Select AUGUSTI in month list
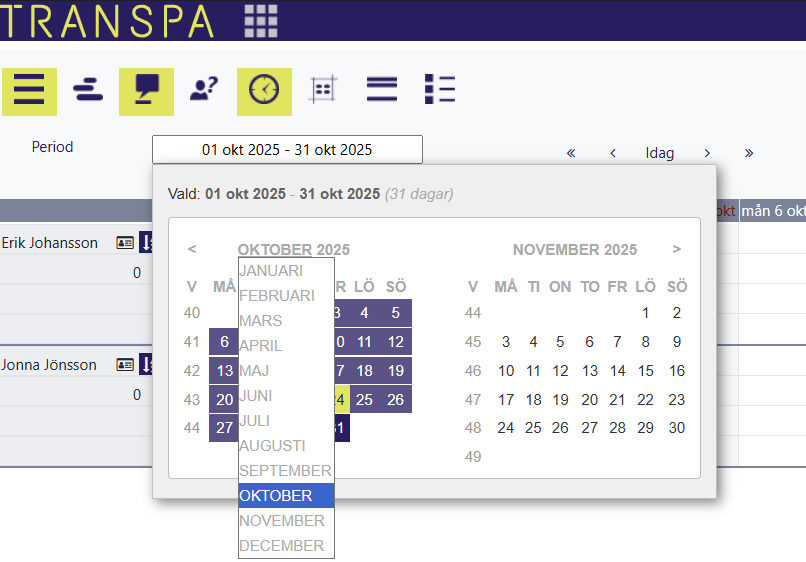The image size is (806, 562). pyautogui.click(x=286, y=446)
